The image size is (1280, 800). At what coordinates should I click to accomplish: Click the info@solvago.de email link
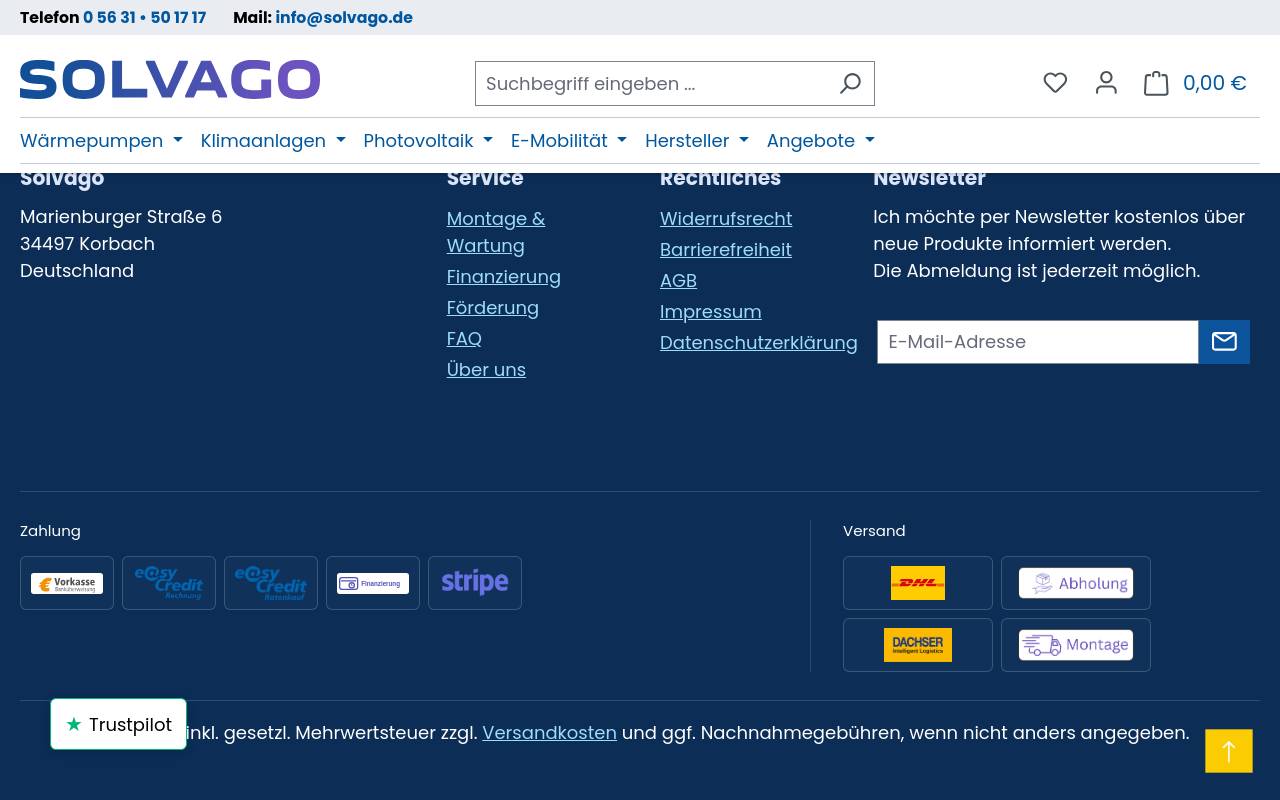click(344, 18)
